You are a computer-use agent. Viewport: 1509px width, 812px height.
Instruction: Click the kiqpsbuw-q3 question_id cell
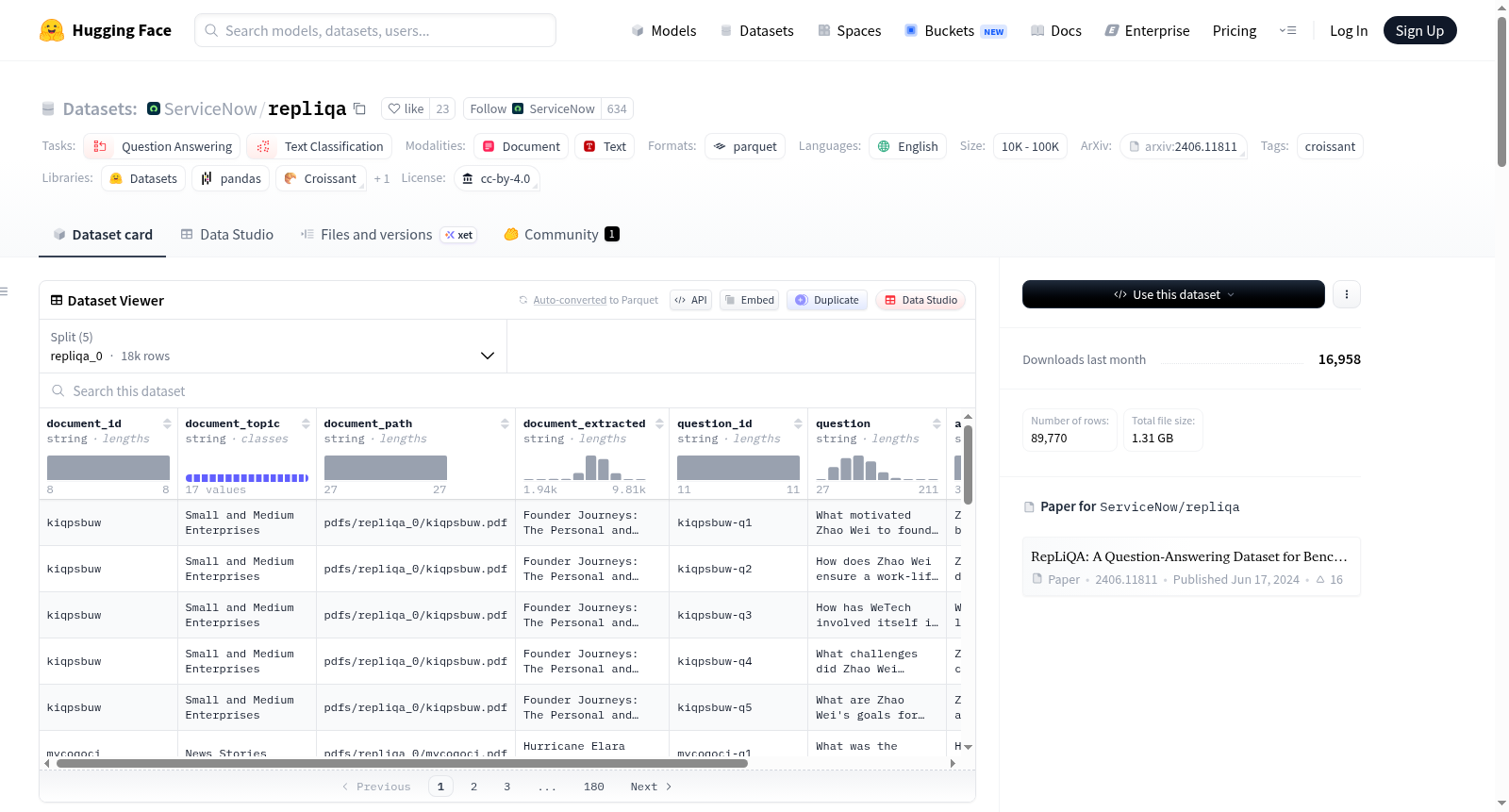click(x=738, y=615)
